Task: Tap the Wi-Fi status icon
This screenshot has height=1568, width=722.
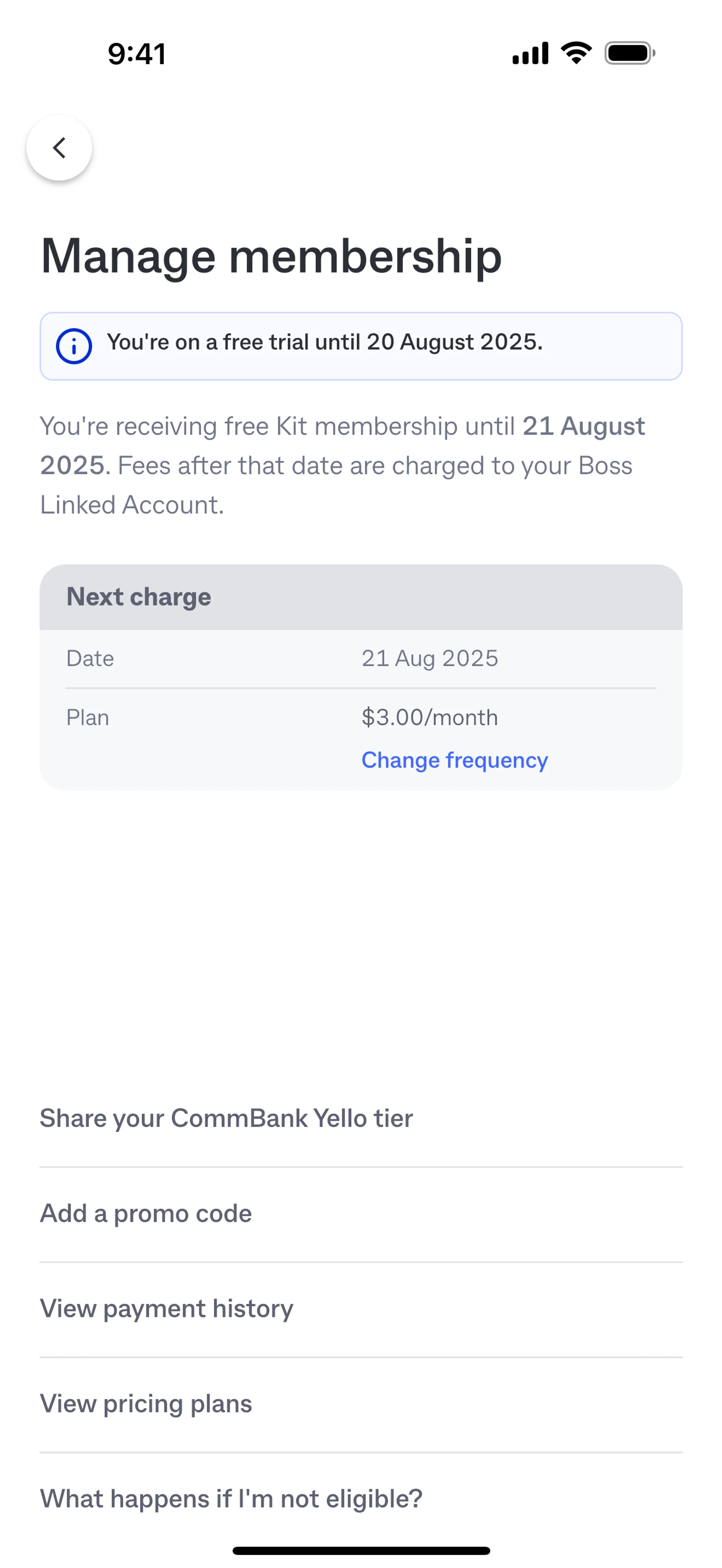Action: click(576, 53)
